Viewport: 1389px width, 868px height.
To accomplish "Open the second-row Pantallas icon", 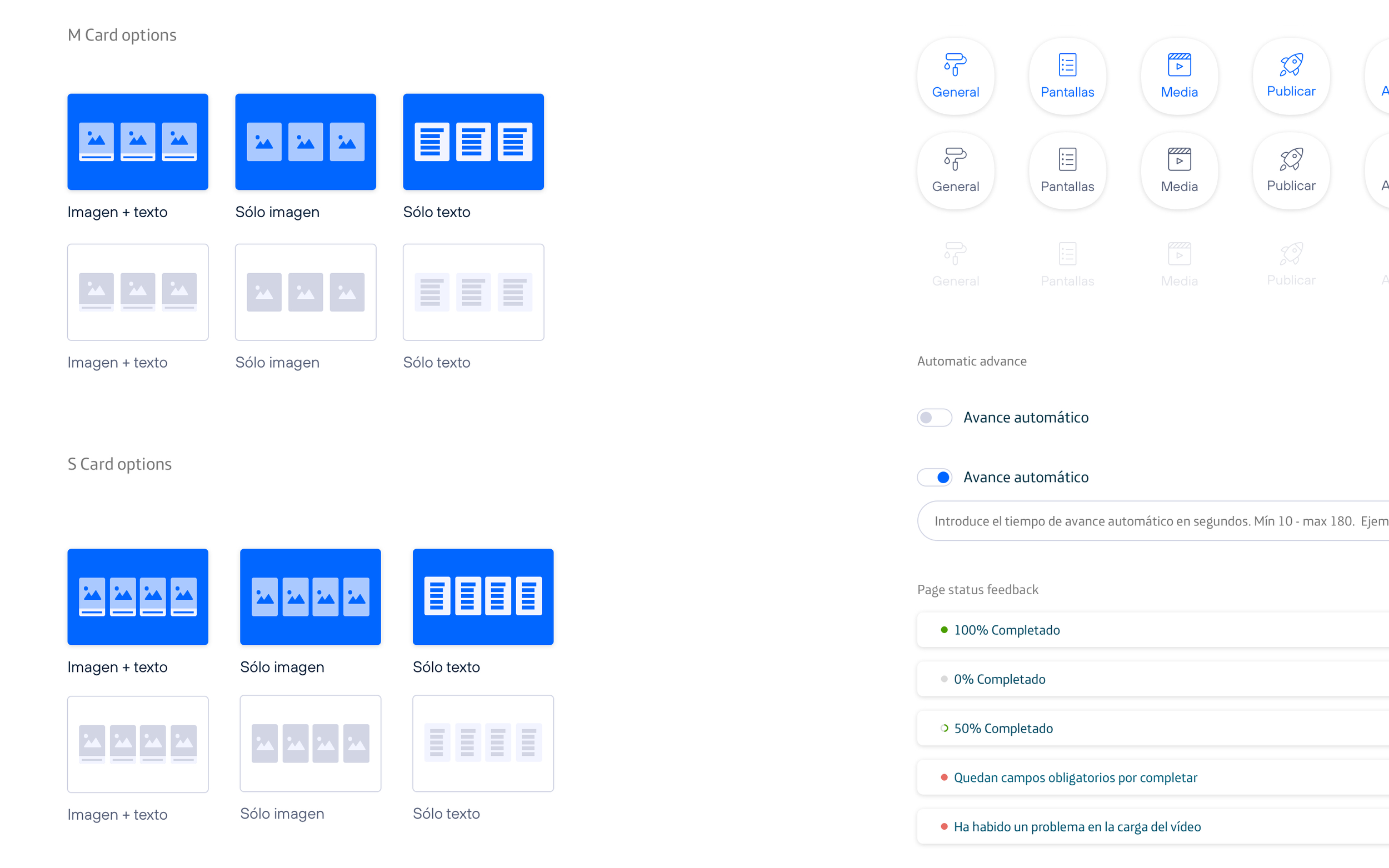I will [1067, 170].
